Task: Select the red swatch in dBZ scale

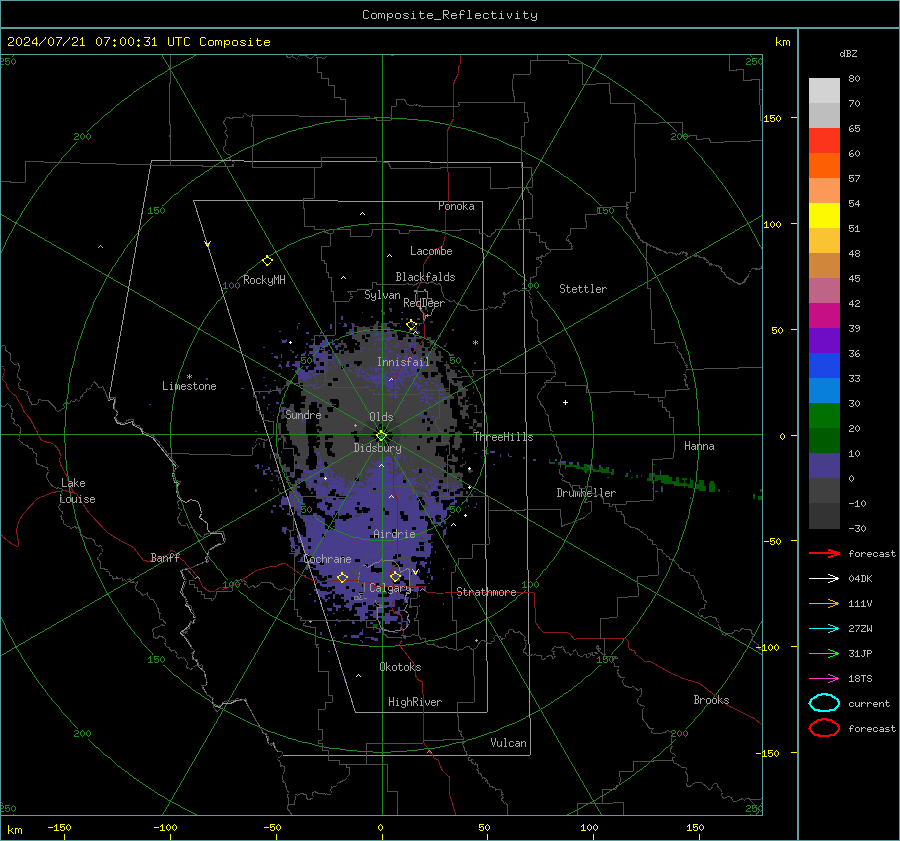Action: click(x=824, y=141)
